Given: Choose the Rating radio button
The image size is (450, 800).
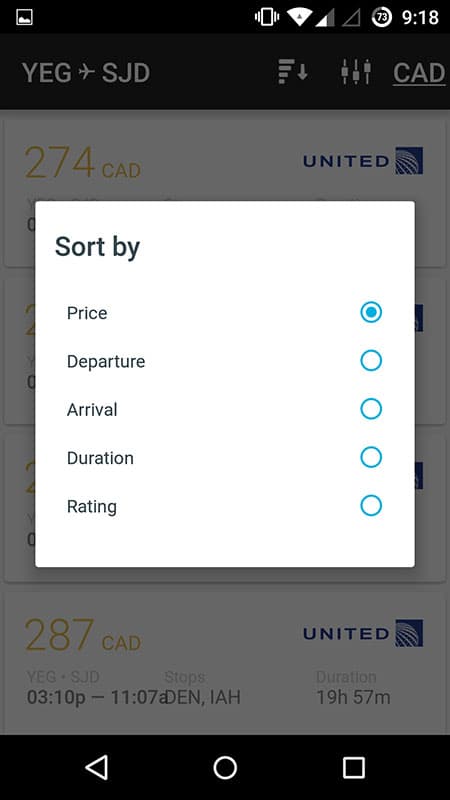Looking at the screenshot, I should (x=371, y=506).
